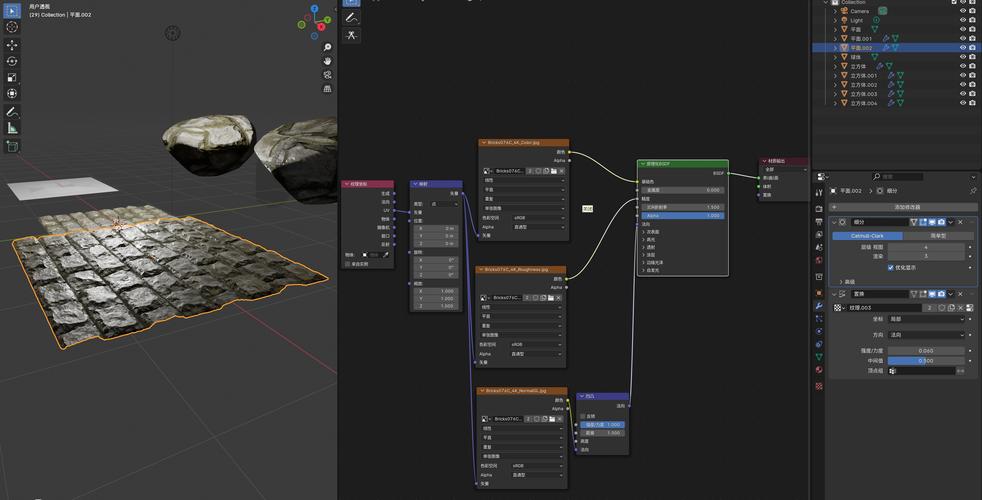Select 平面.001 in the outliner
The height and width of the screenshot is (500, 982).
[x=861, y=38]
